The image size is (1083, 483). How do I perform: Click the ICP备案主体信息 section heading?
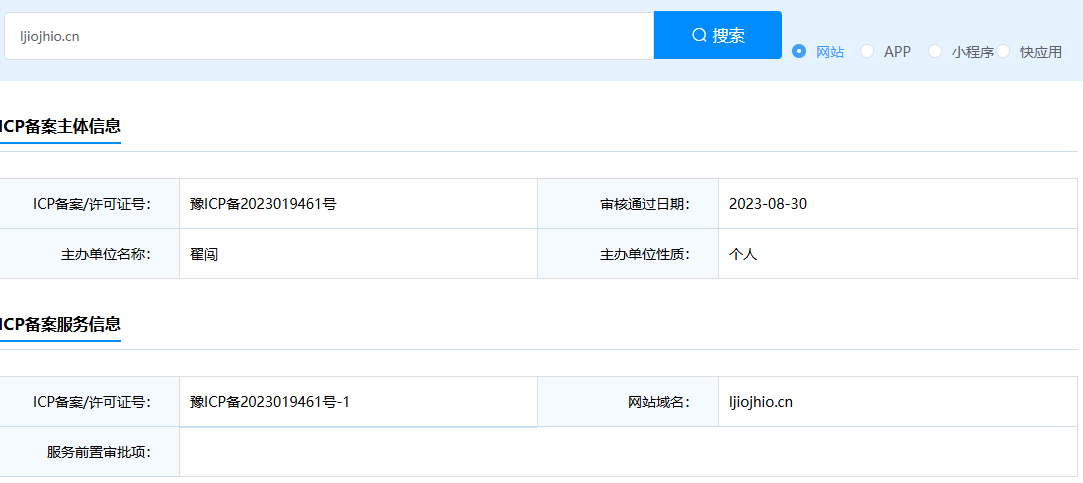tap(60, 126)
